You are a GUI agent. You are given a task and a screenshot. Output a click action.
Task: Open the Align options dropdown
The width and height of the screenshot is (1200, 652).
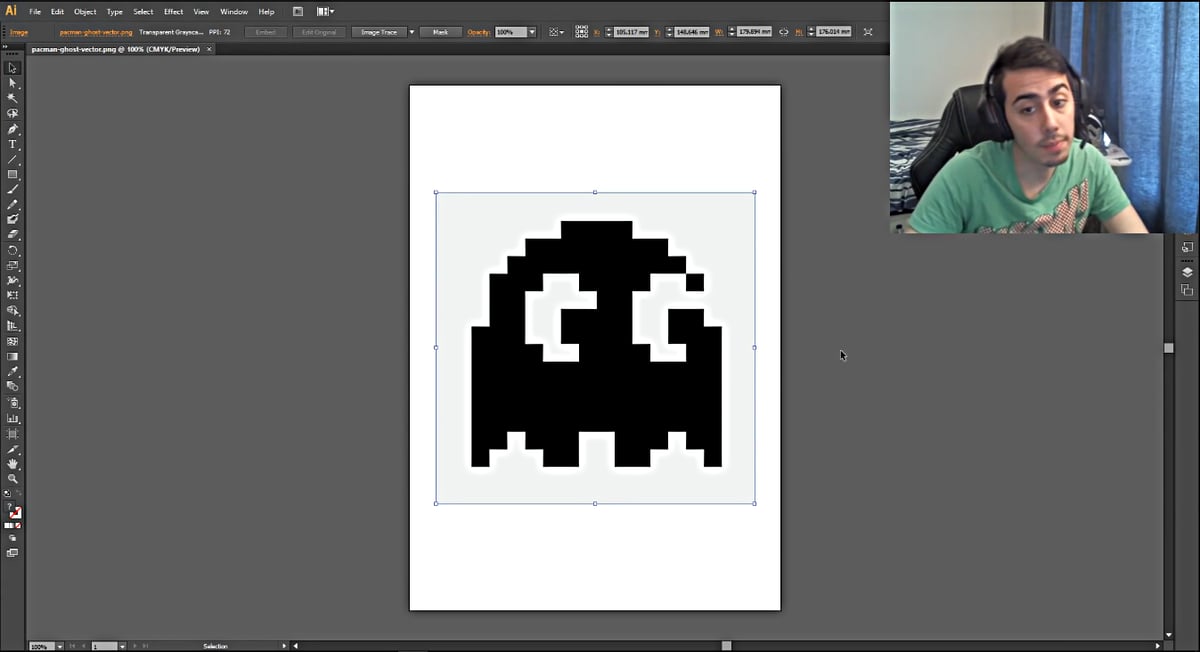coord(555,32)
